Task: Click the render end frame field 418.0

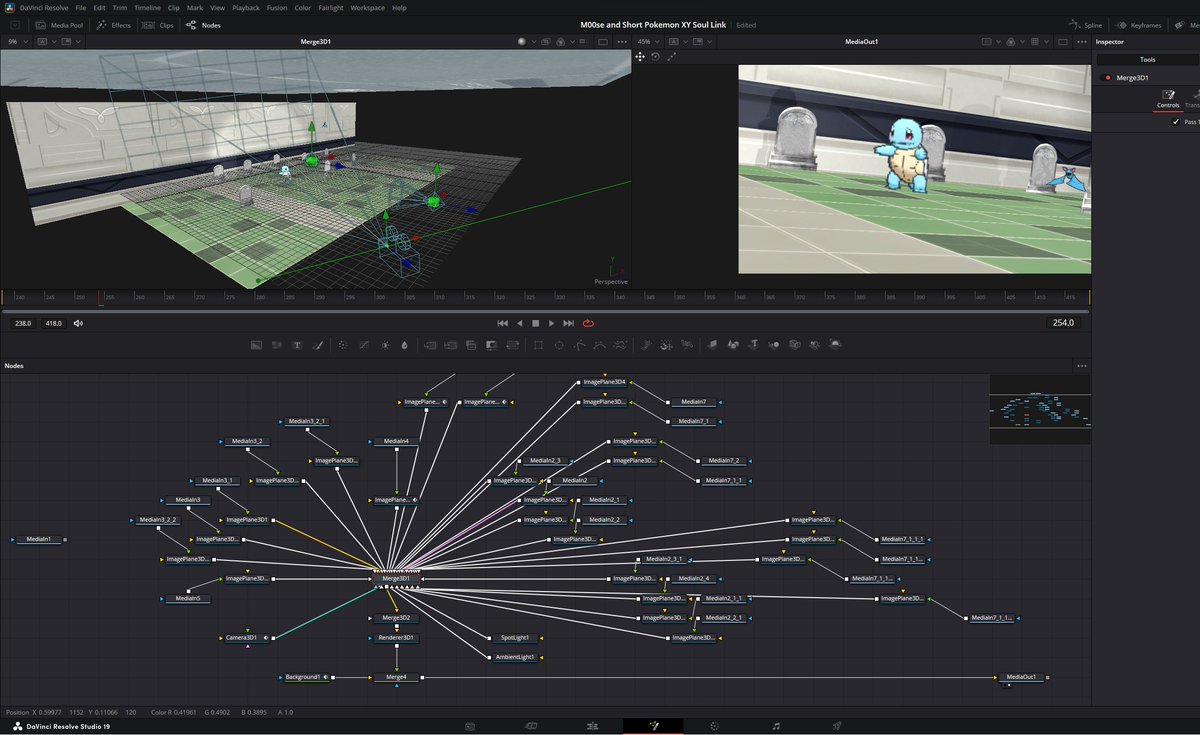Action: click(x=54, y=323)
